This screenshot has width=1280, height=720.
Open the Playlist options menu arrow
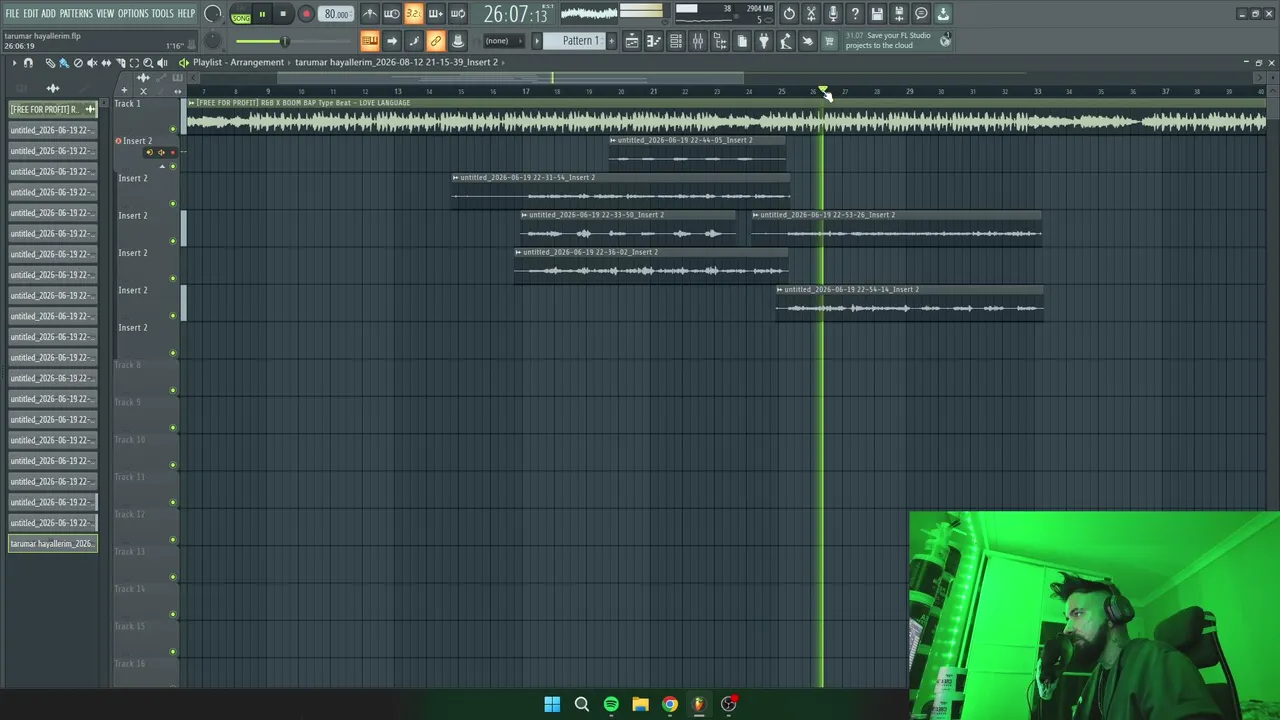coord(14,63)
